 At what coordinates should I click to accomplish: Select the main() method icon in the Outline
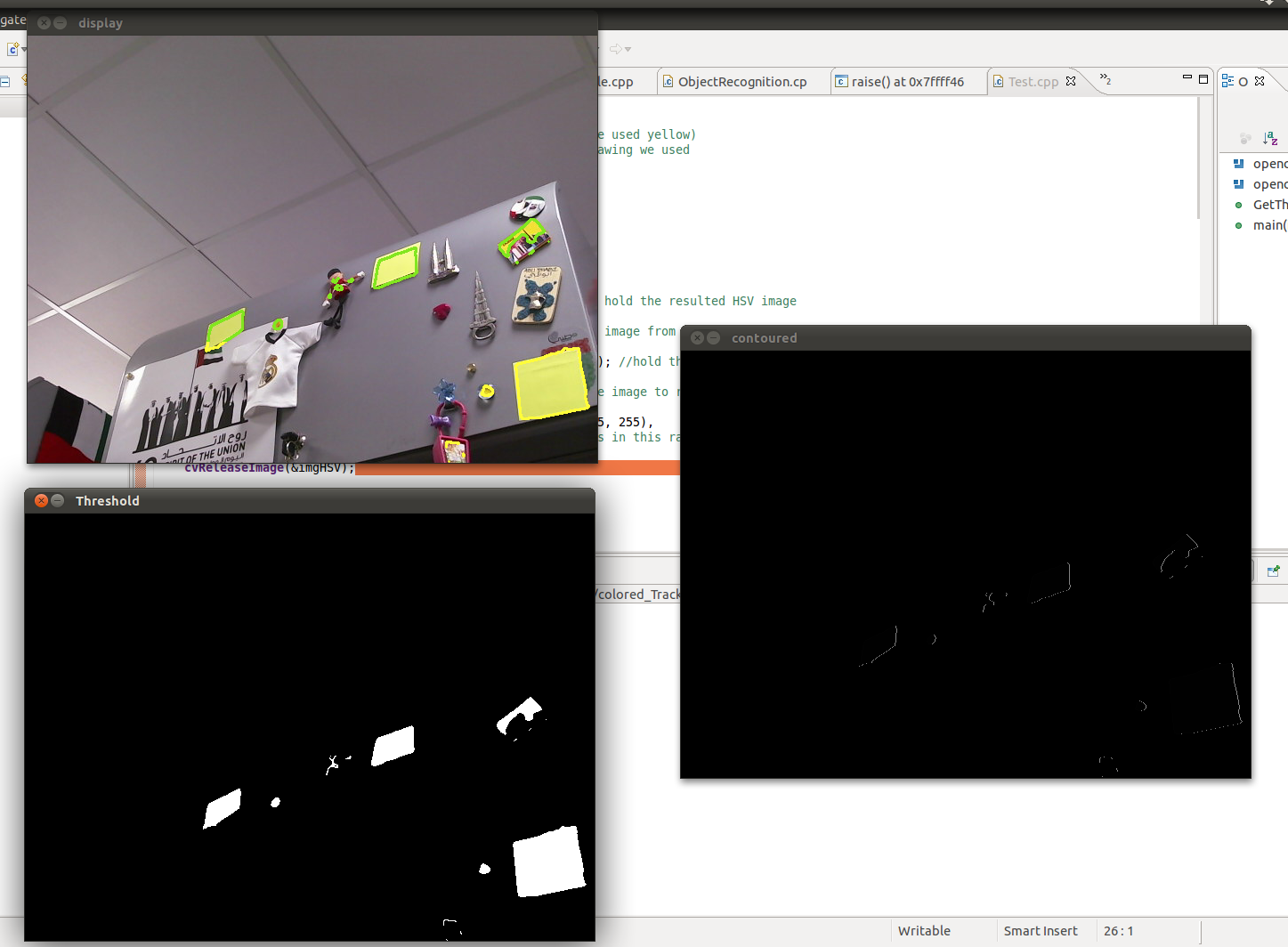click(x=1239, y=225)
